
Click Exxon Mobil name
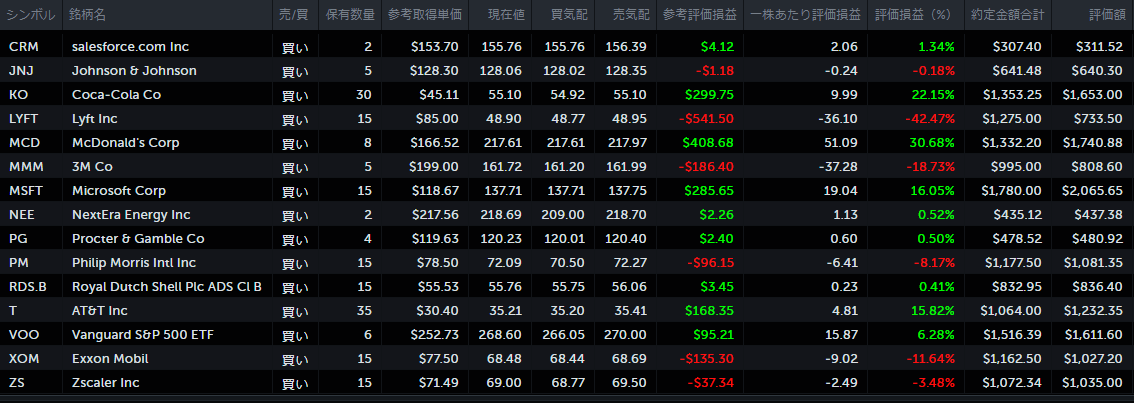click(108, 358)
